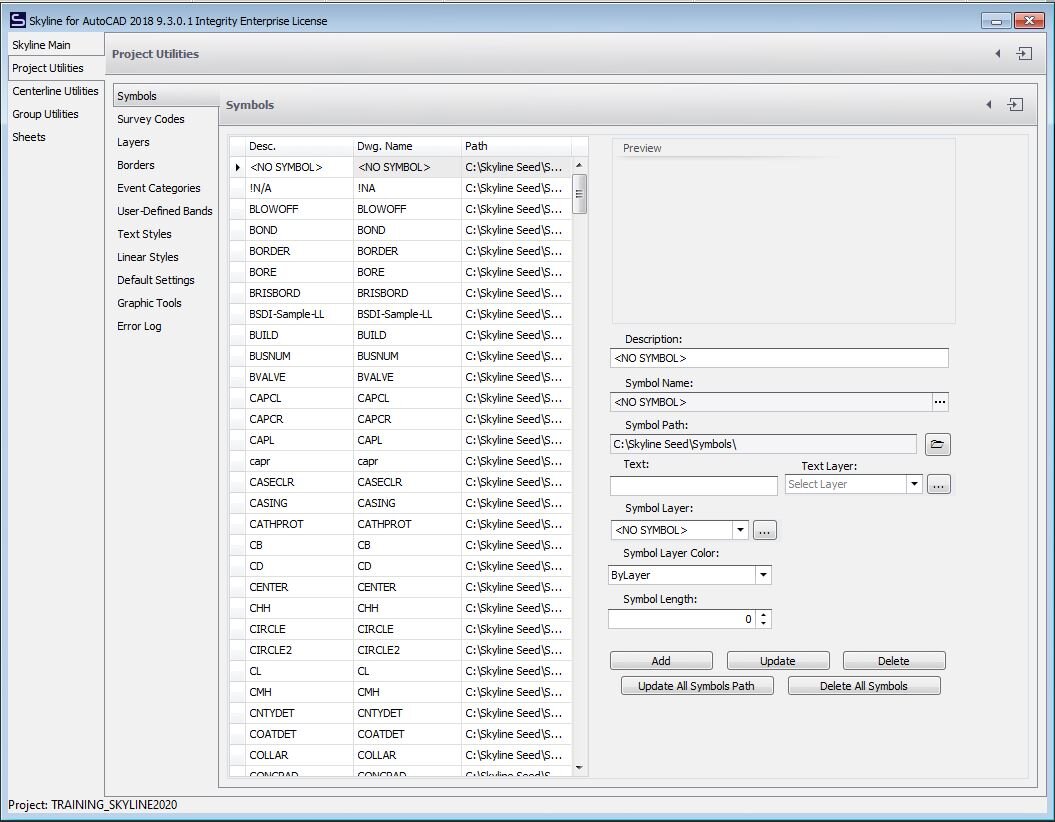Sort by Dwg. Name column header
The height and width of the screenshot is (822, 1055).
(x=407, y=146)
